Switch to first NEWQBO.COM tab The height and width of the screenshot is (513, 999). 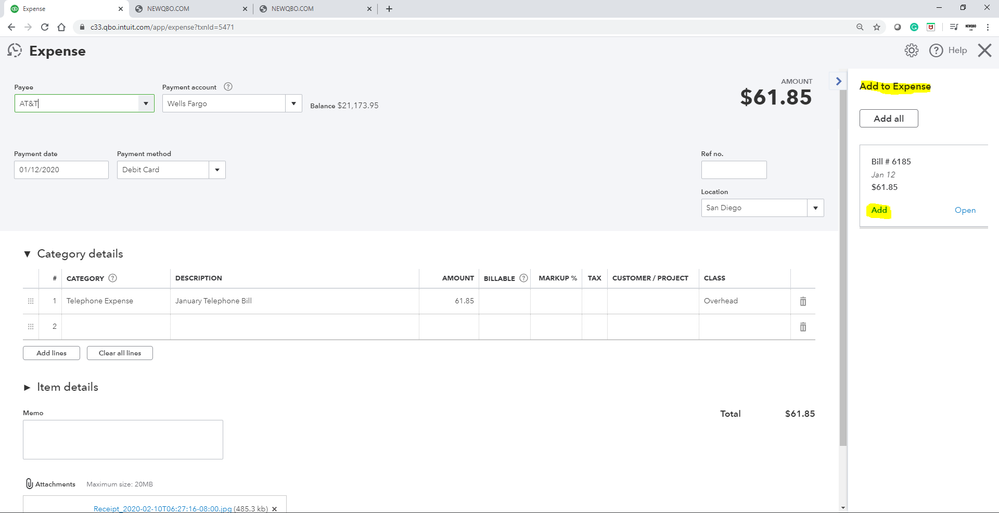[x=191, y=9]
